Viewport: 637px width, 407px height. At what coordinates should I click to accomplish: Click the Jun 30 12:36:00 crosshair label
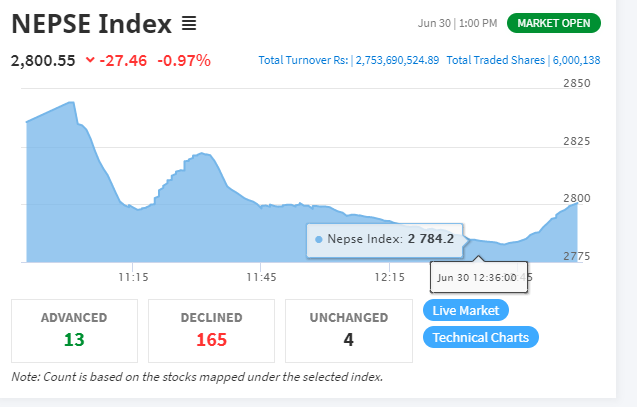coord(479,277)
